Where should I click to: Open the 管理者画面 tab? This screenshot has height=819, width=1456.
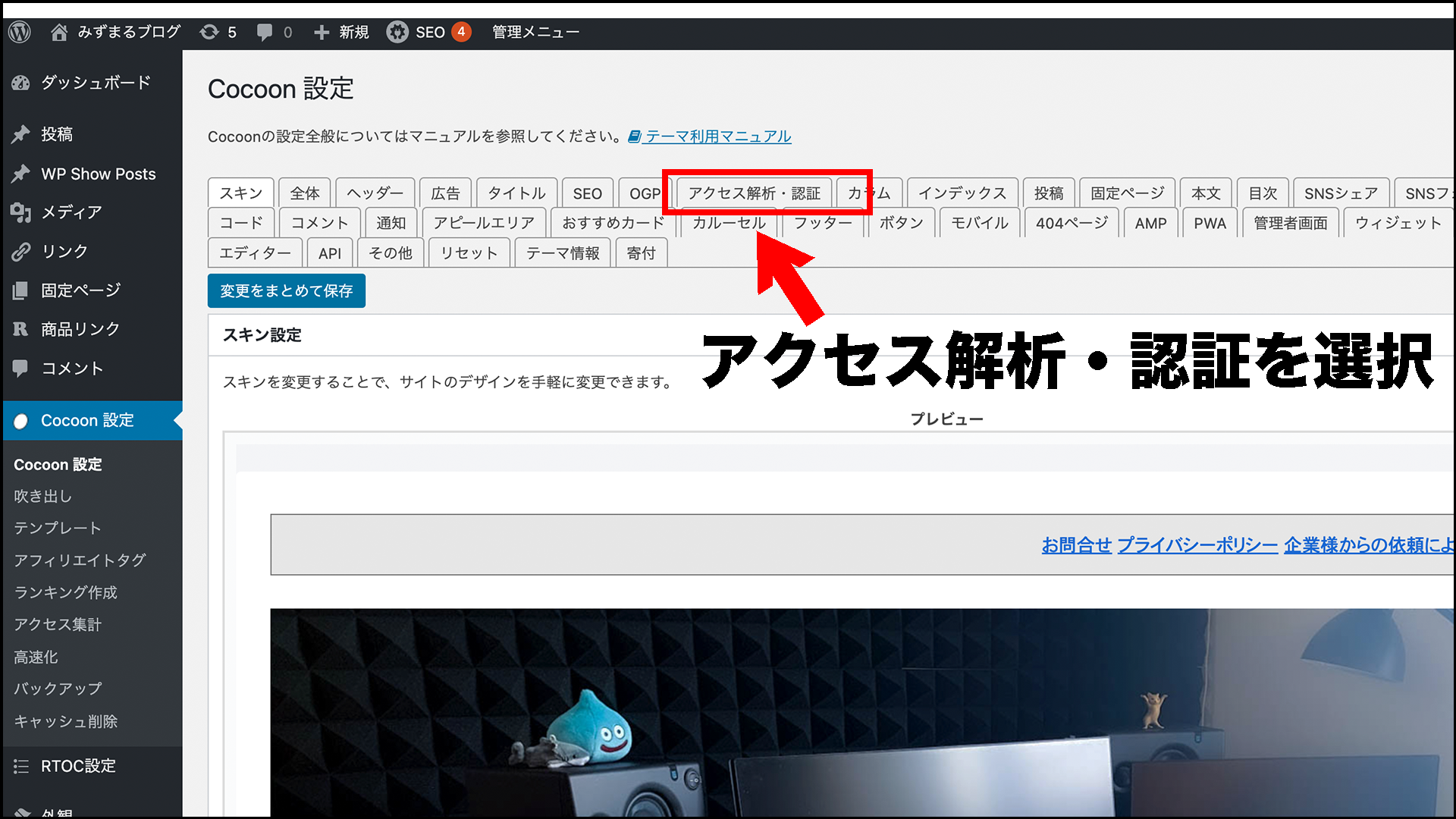(1291, 223)
